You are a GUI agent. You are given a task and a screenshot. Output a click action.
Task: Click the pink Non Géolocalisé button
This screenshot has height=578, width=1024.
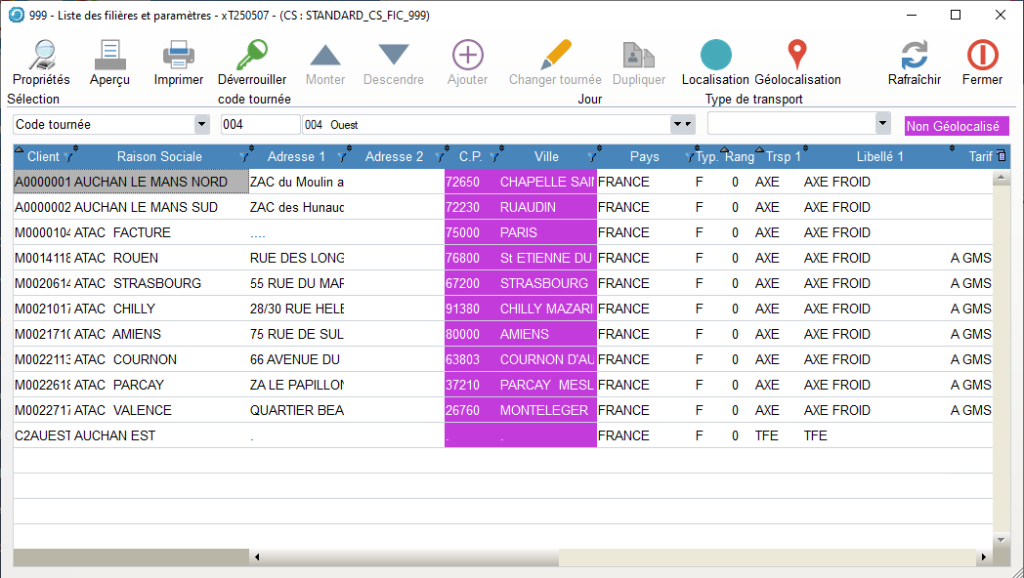pos(956,126)
